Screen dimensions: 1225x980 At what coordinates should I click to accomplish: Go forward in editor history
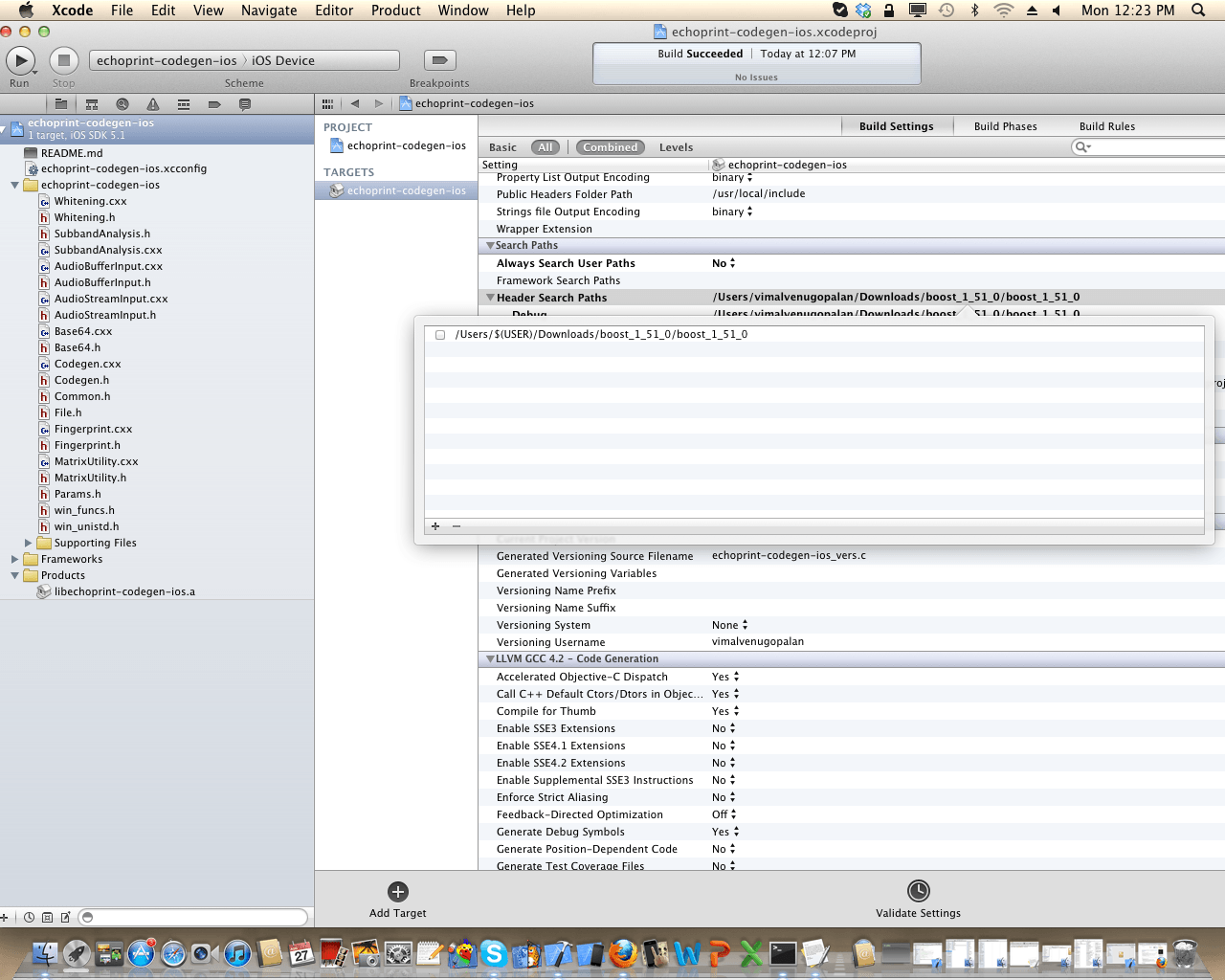[x=379, y=103]
